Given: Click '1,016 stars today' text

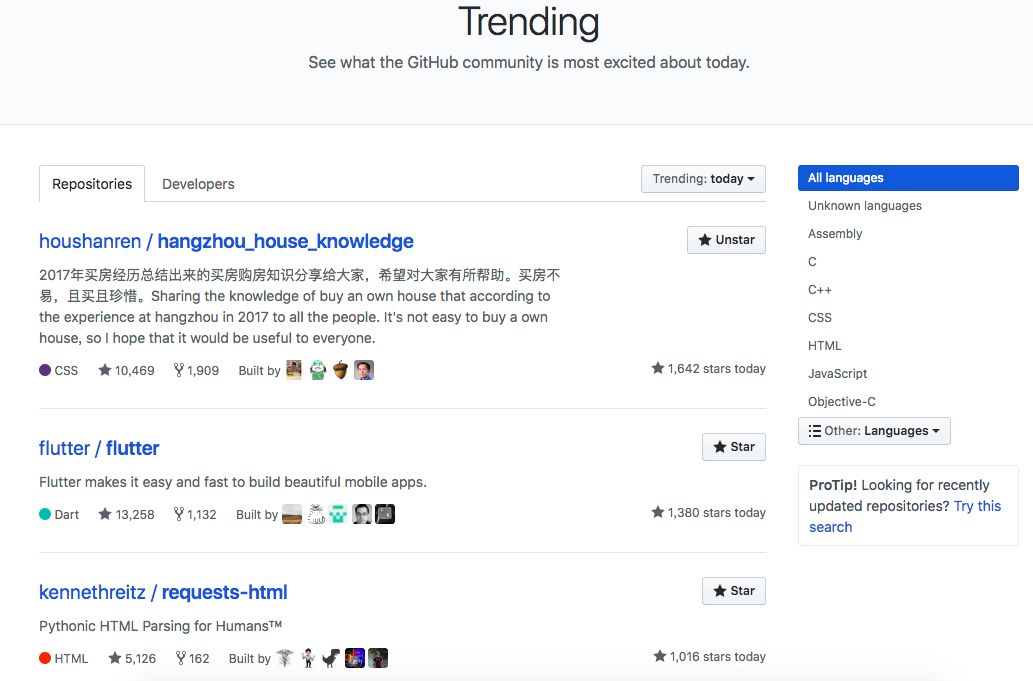Looking at the screenshot, I should pyautogui.click(x=710, y=657).
